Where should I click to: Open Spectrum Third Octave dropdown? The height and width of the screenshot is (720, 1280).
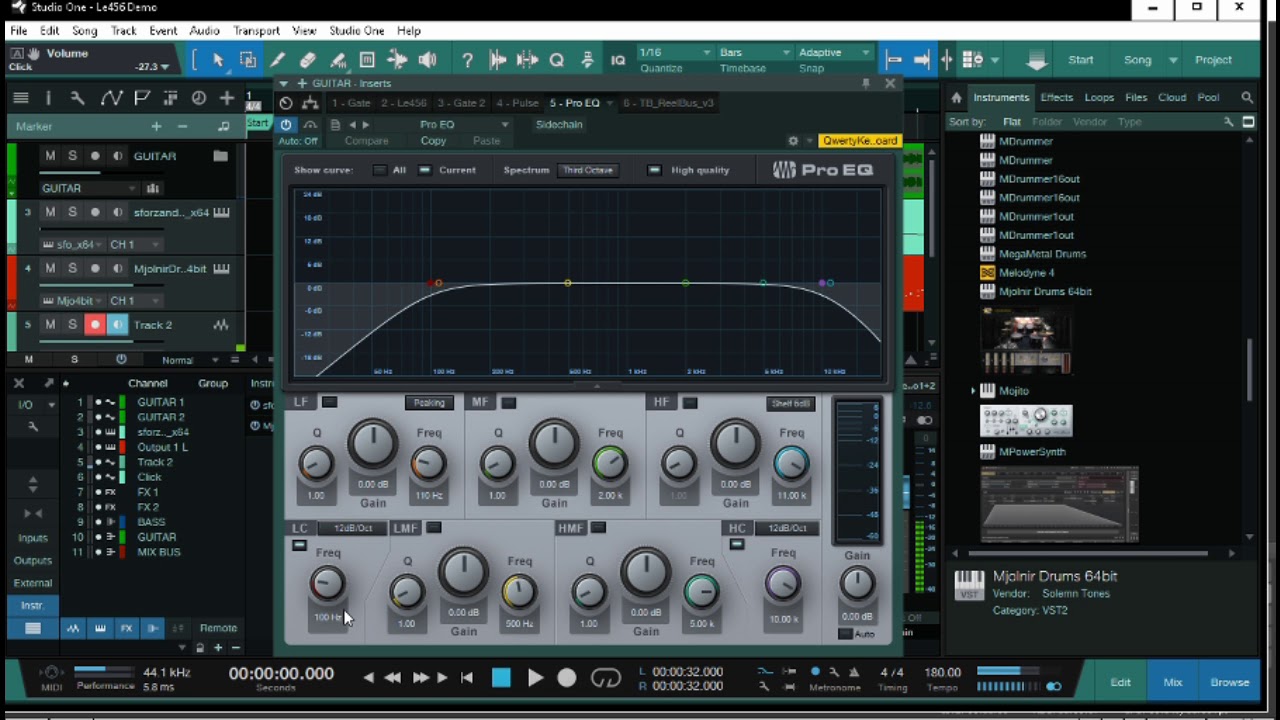[x=587, y=170]
